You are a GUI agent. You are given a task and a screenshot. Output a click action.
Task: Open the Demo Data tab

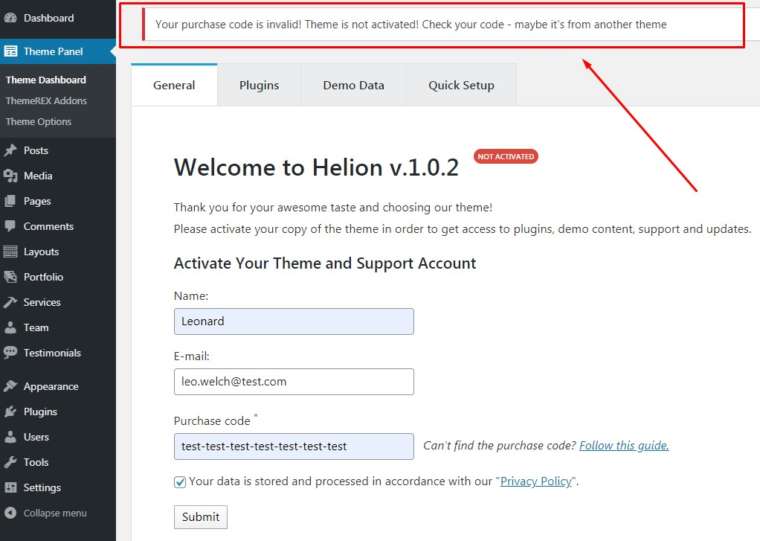(x=353, y=85)
